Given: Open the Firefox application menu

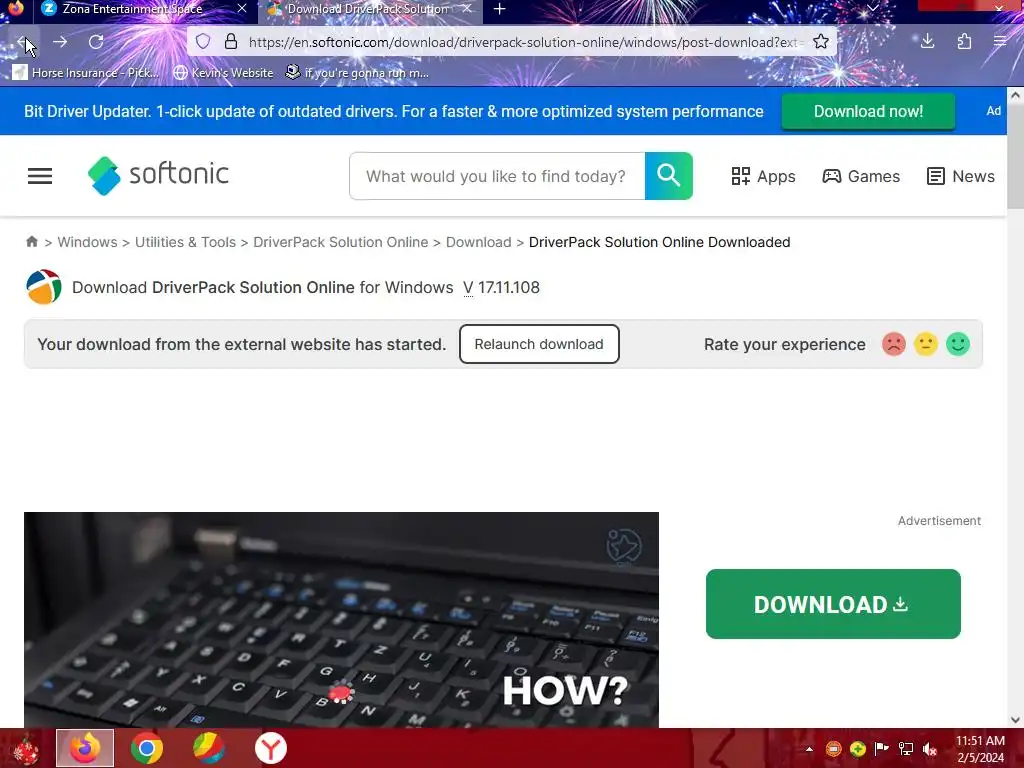Looking at the screenshot, I should pyautogui.click(x=1000, y=42).
